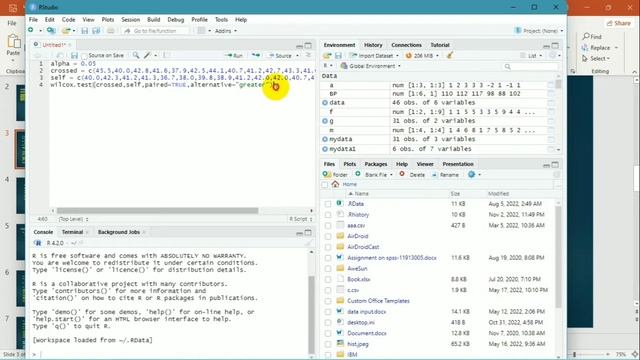Viewport: 640px width, 360px height.
Task: Select the AirDroidCast folder checkbox
Action: click(328, 247)
